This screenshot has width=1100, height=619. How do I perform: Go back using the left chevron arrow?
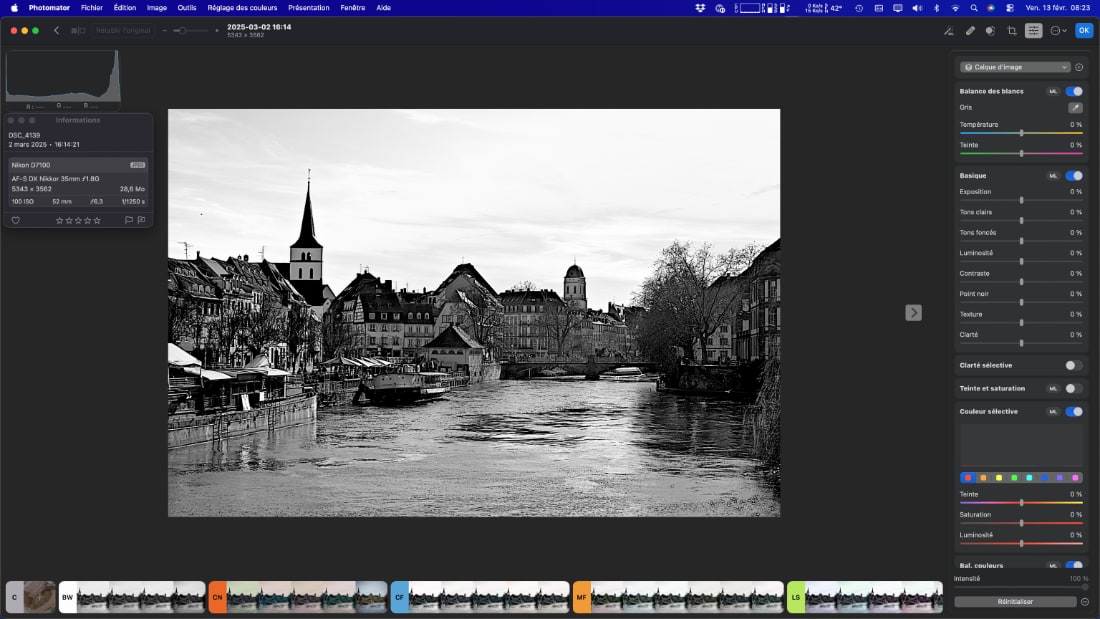56,30
